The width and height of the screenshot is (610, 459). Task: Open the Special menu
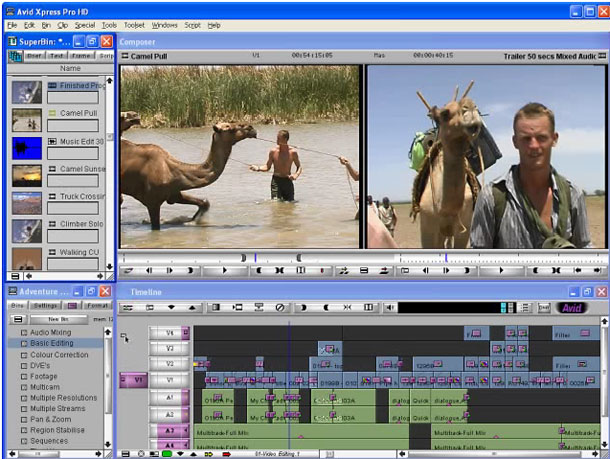coord(85,25)
